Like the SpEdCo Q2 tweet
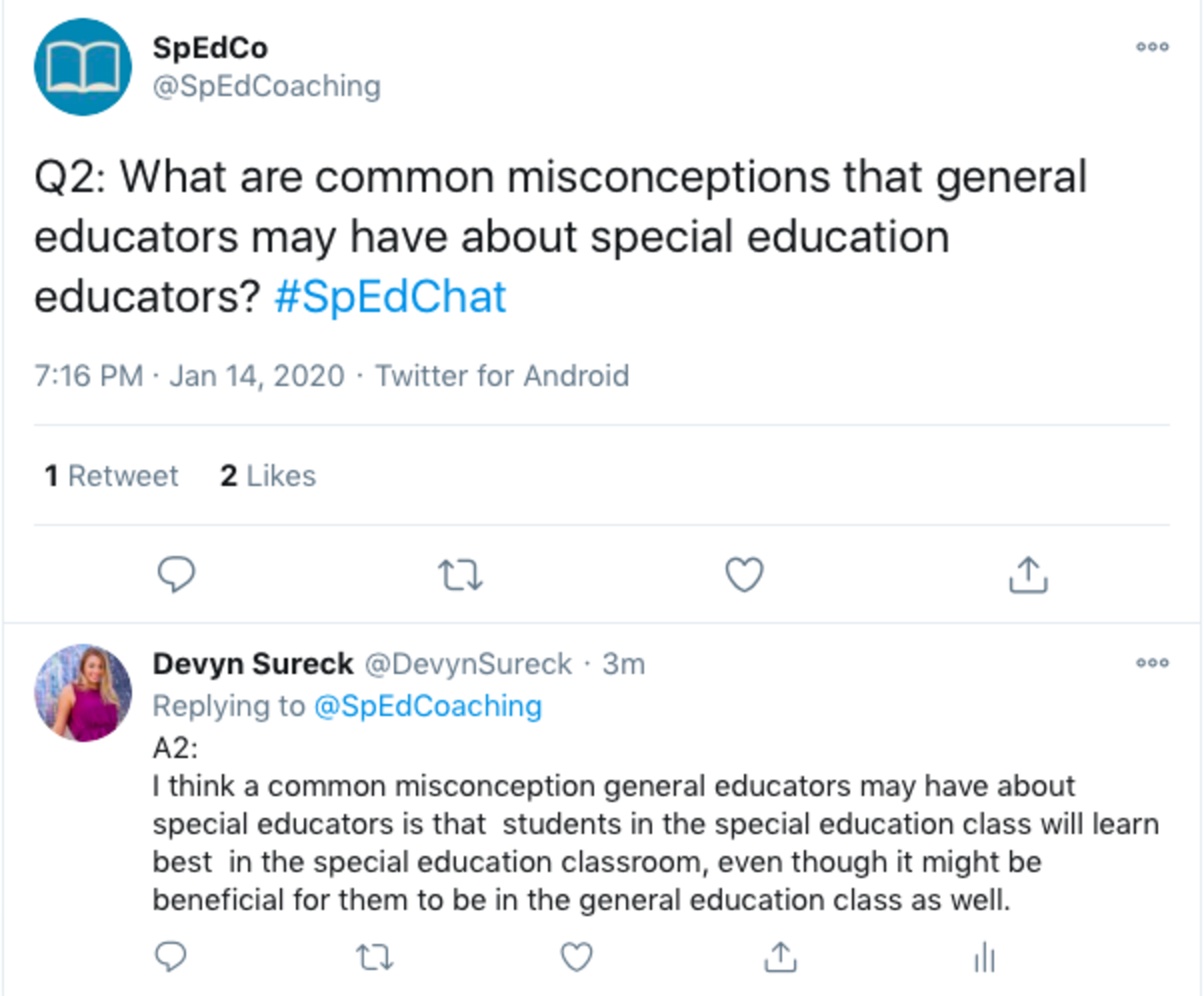Screen dimensions: 1204x996 (744, 574)
